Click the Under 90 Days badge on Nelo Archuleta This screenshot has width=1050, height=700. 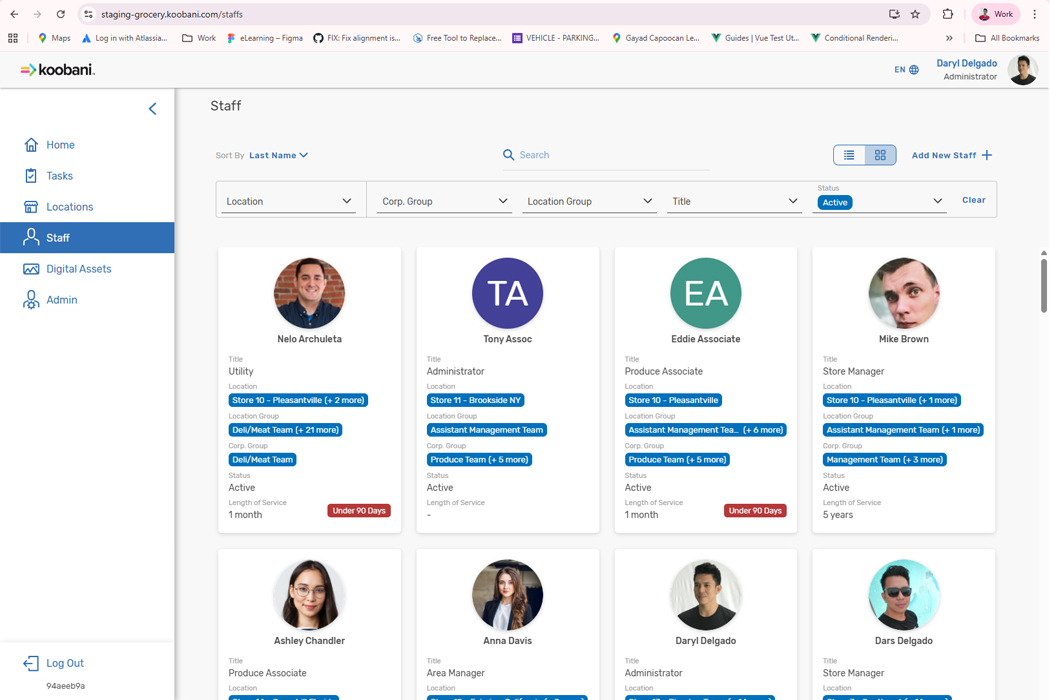359,511
